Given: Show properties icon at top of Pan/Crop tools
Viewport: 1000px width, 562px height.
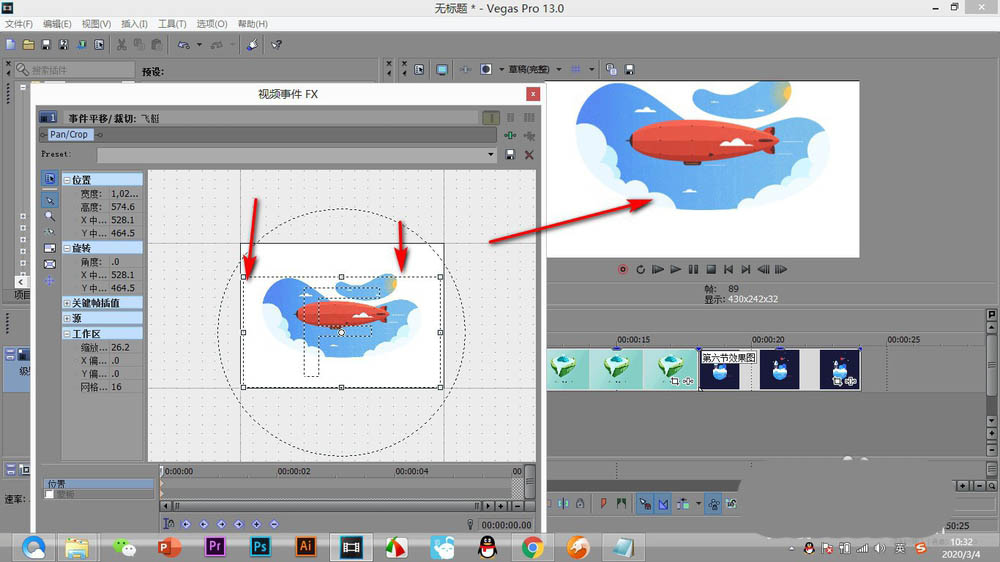Looking at the screenshot, I should (x=50, y=179).
